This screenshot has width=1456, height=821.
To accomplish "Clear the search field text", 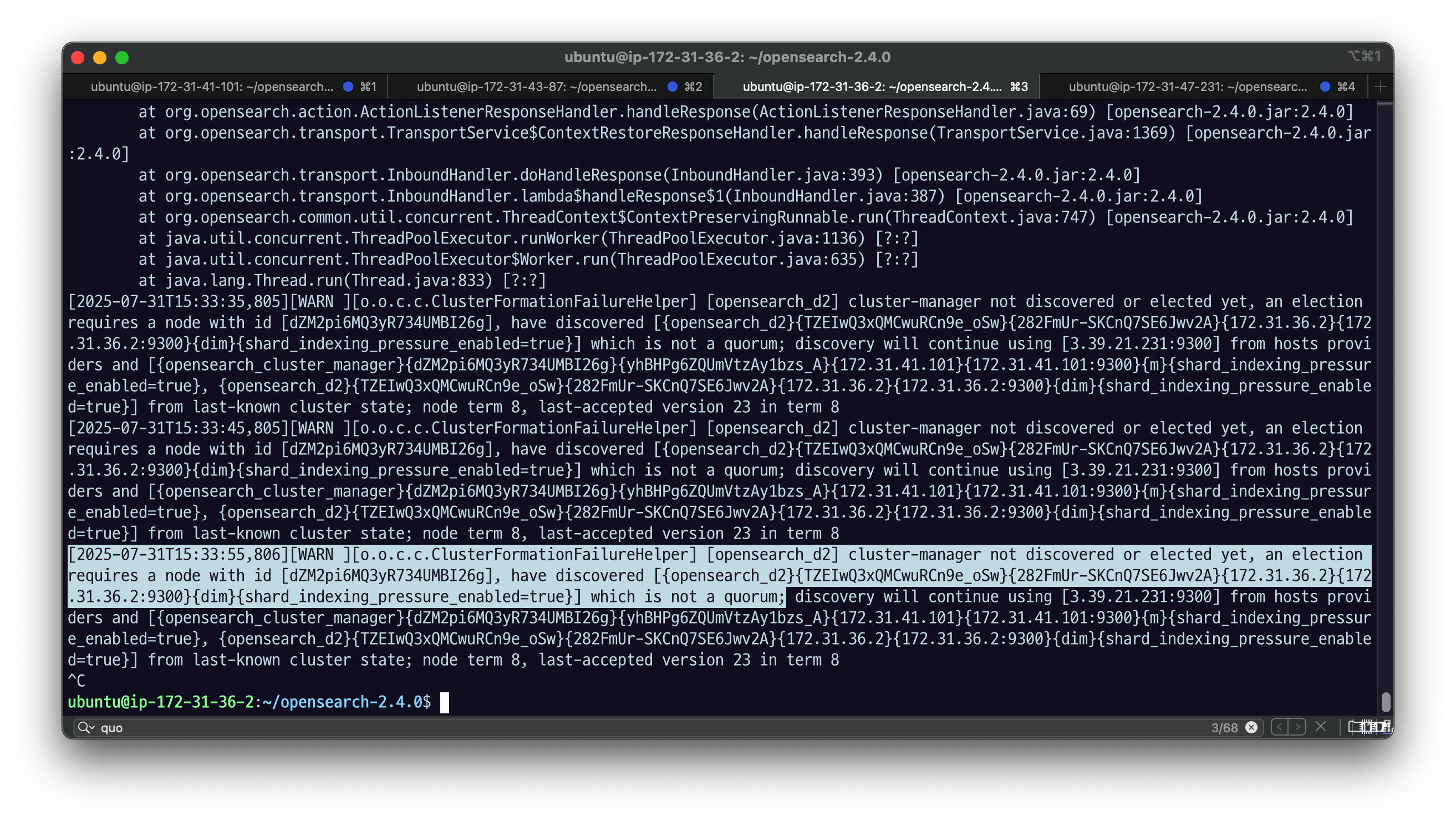I will 1251,727.
